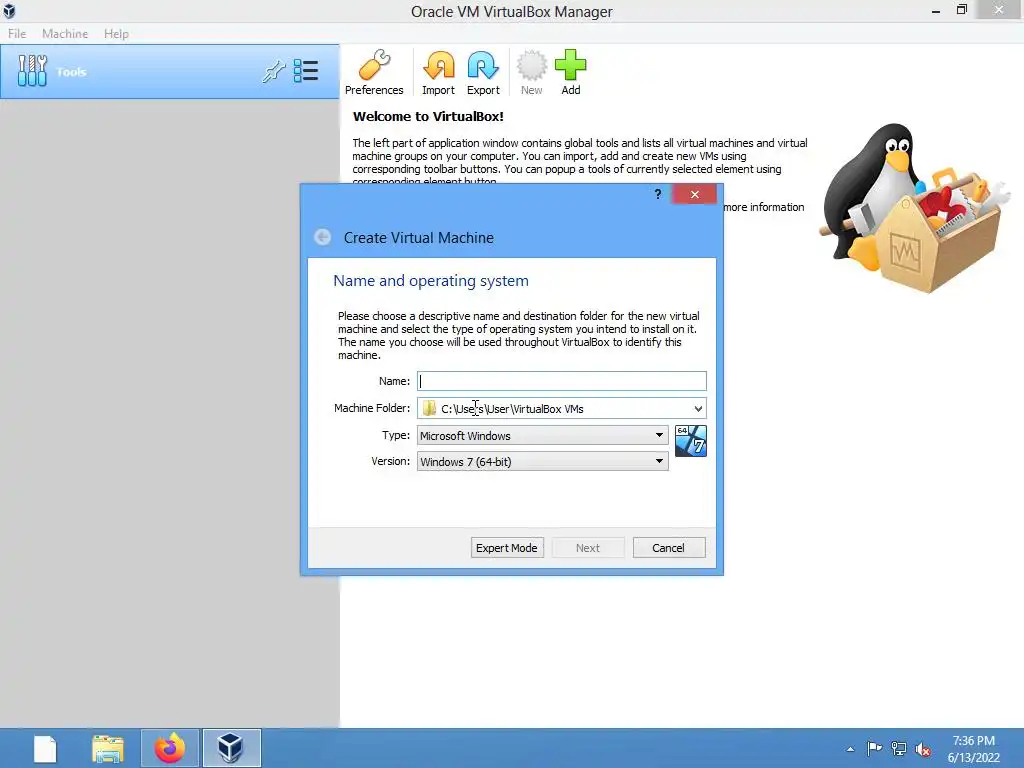The height and width of the screenshot is (768, 1024).
Task: Click the VirtualBox taskbar icon
Action: tap(231, 748)
